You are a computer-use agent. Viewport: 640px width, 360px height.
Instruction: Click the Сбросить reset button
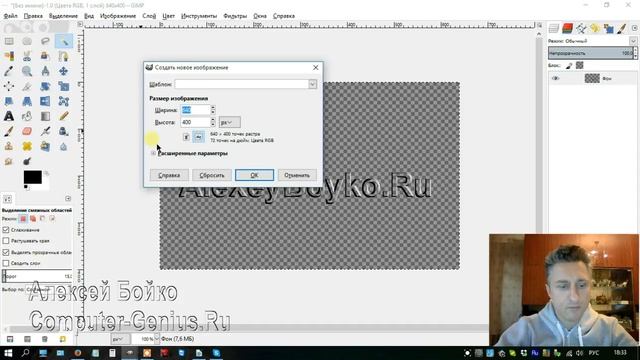pos(212,175)
